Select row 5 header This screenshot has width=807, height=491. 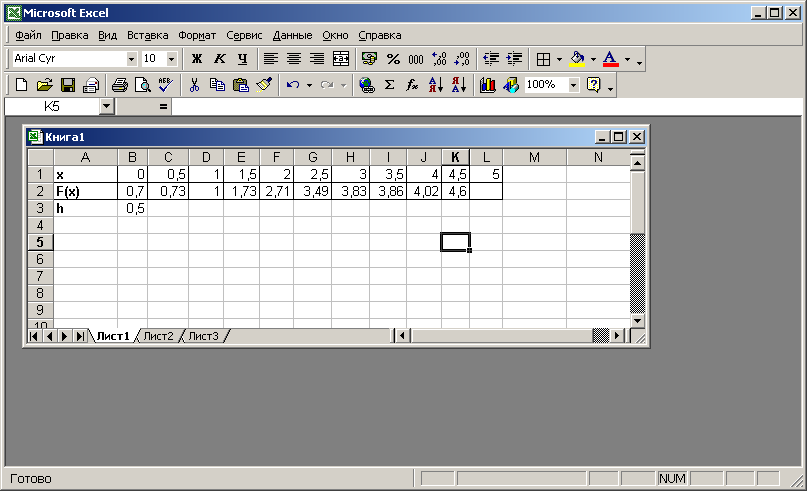[x=40, y=242]
